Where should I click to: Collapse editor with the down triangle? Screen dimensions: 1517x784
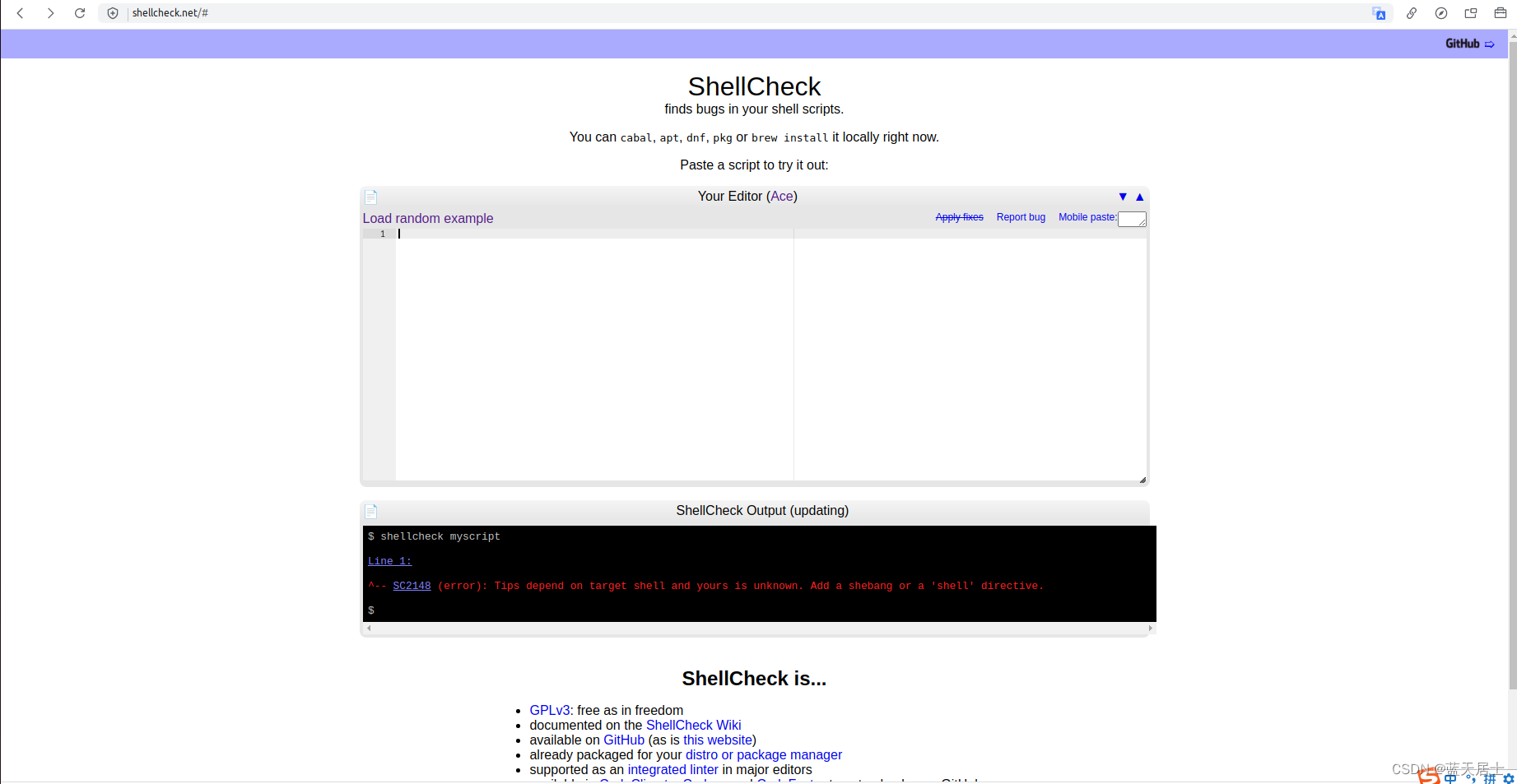point(1123,197)
